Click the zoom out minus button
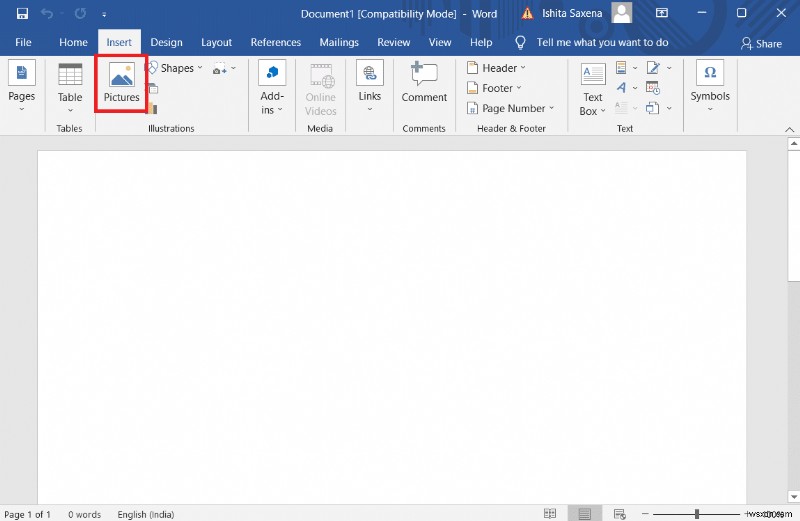800x521 pixels. [x=645, y=514]
